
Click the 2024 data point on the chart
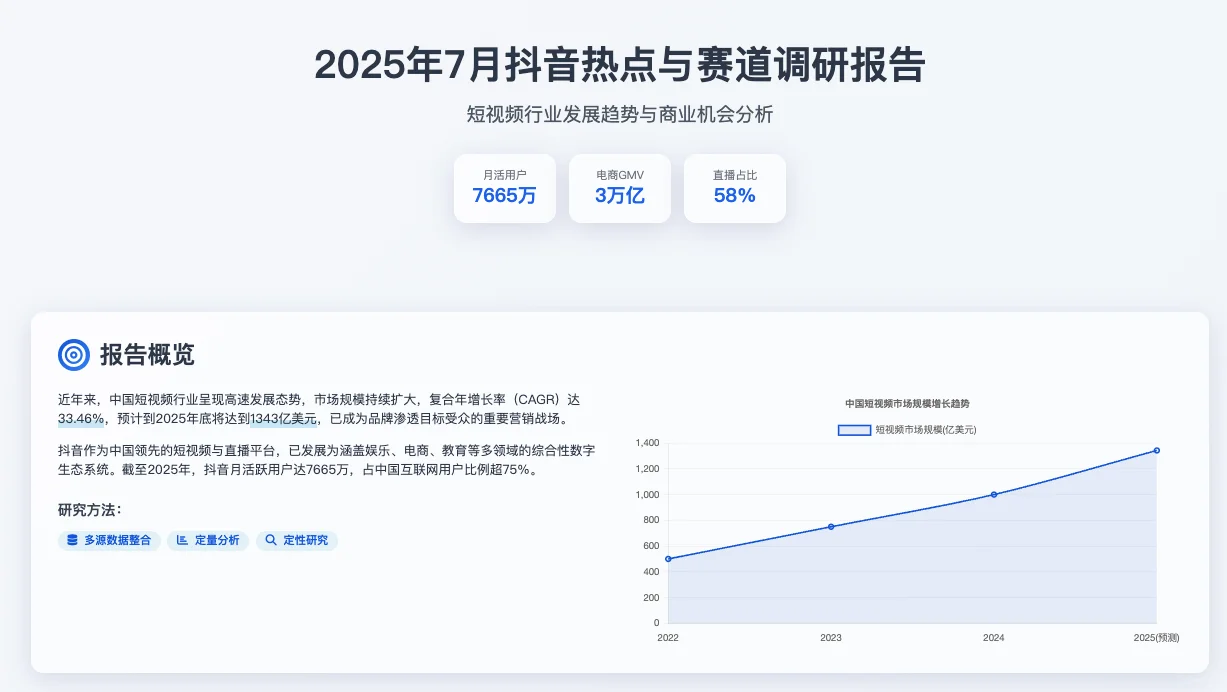point(993,493)
